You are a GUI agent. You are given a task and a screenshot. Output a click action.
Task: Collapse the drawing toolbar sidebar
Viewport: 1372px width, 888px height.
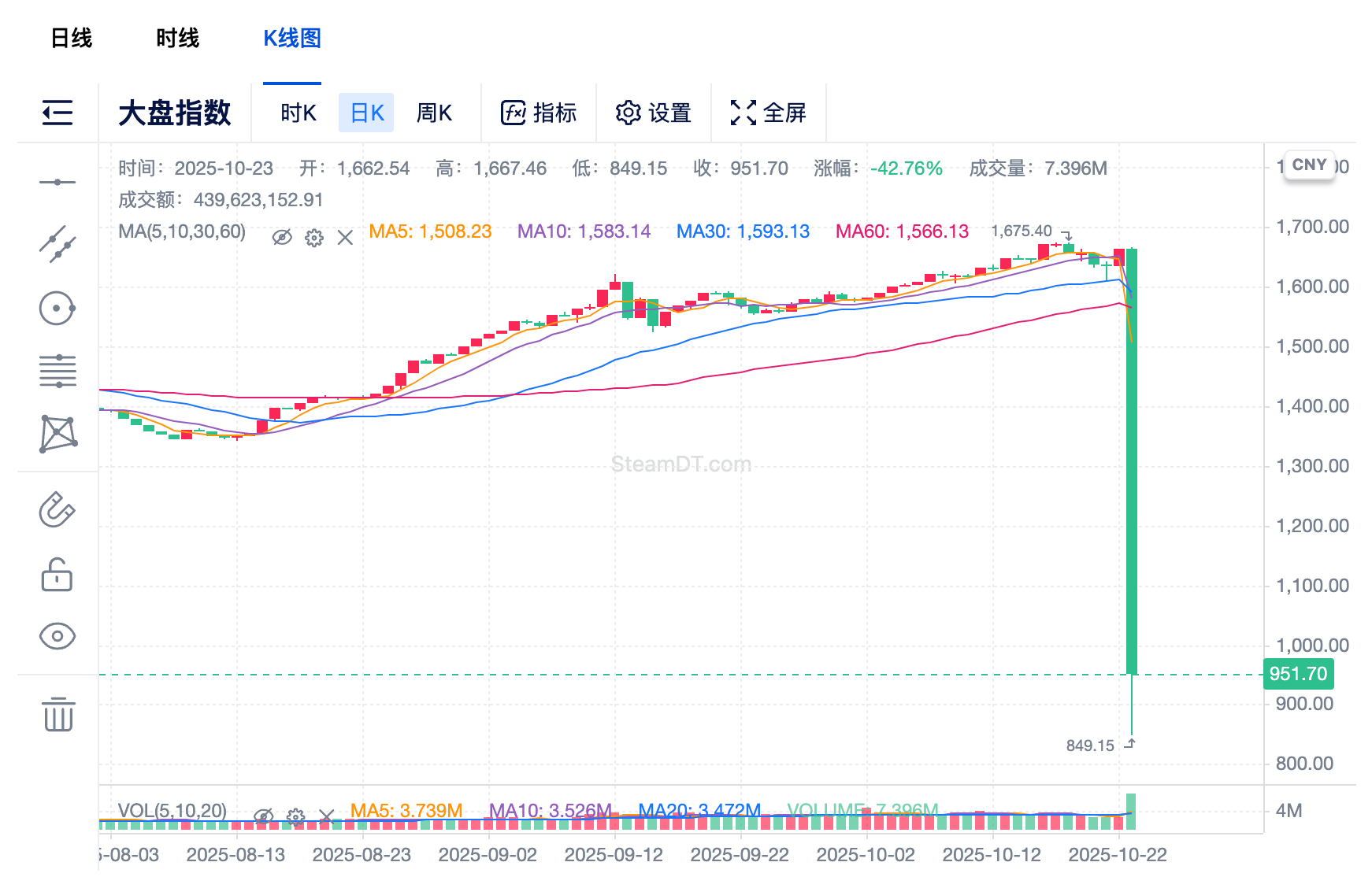59,113
